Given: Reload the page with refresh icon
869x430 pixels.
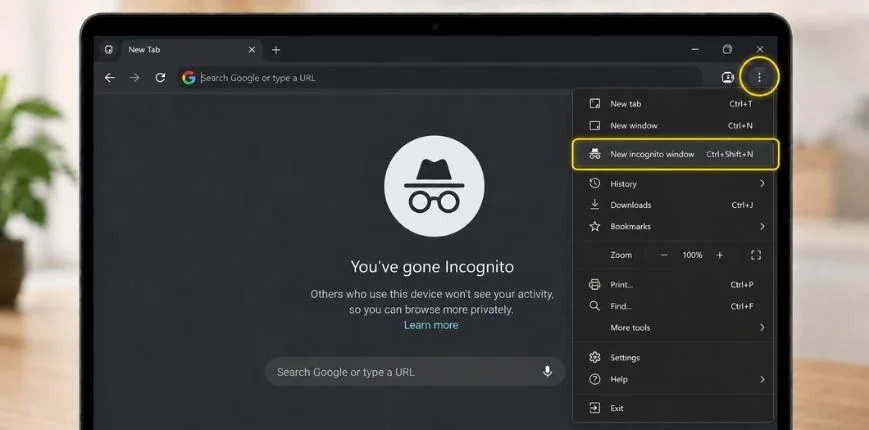Looking at the screenshot, I should point(160,78).
